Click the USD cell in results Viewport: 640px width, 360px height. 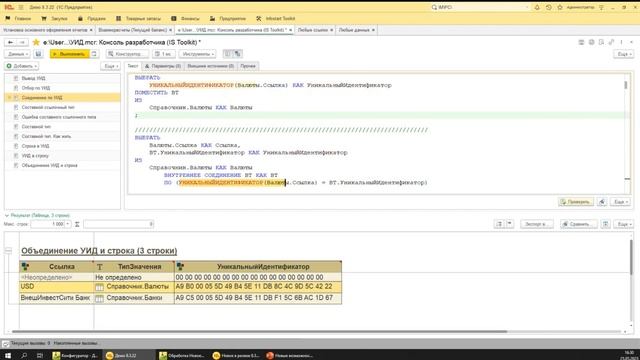pos(56,287)
